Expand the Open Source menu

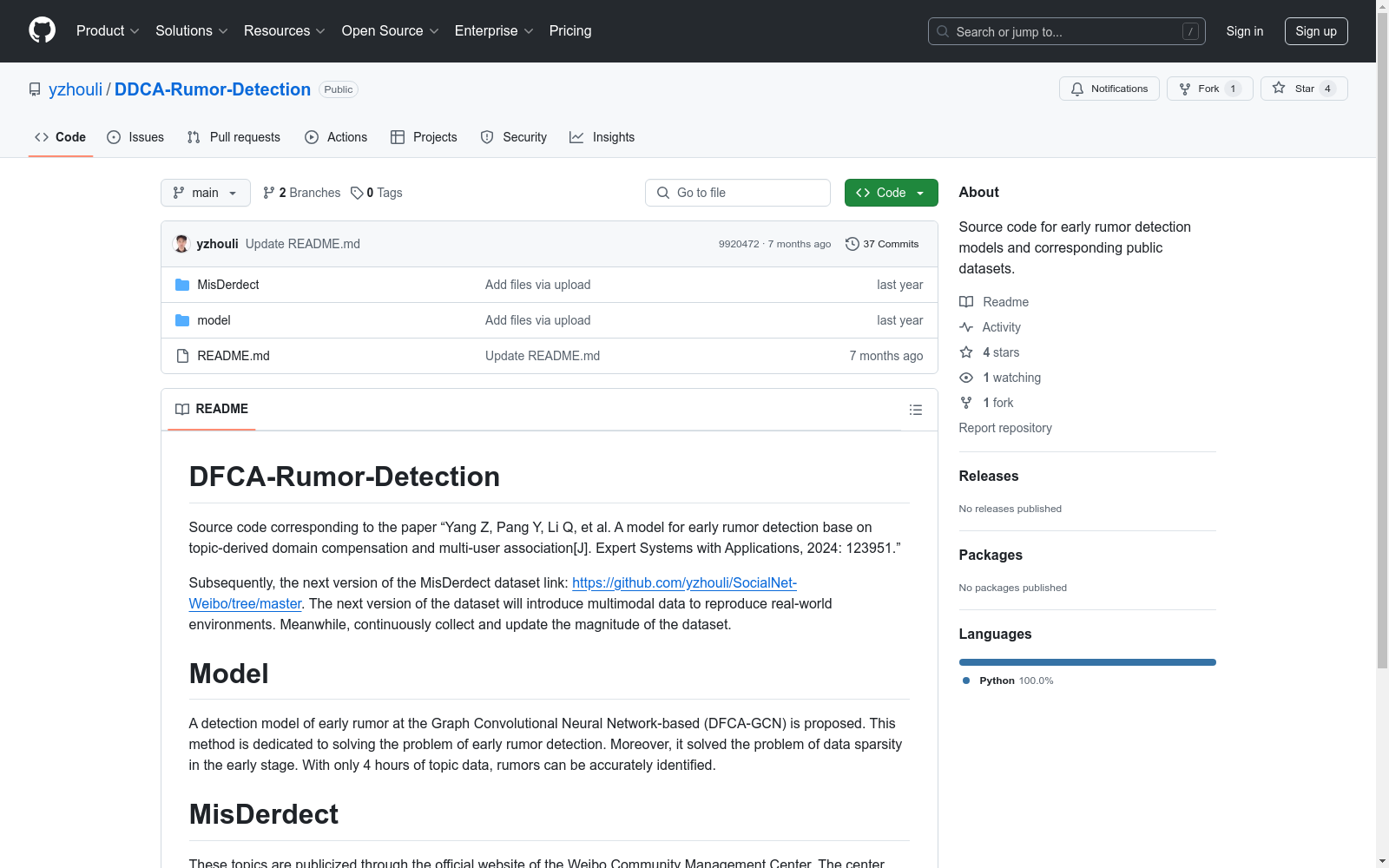391,31
